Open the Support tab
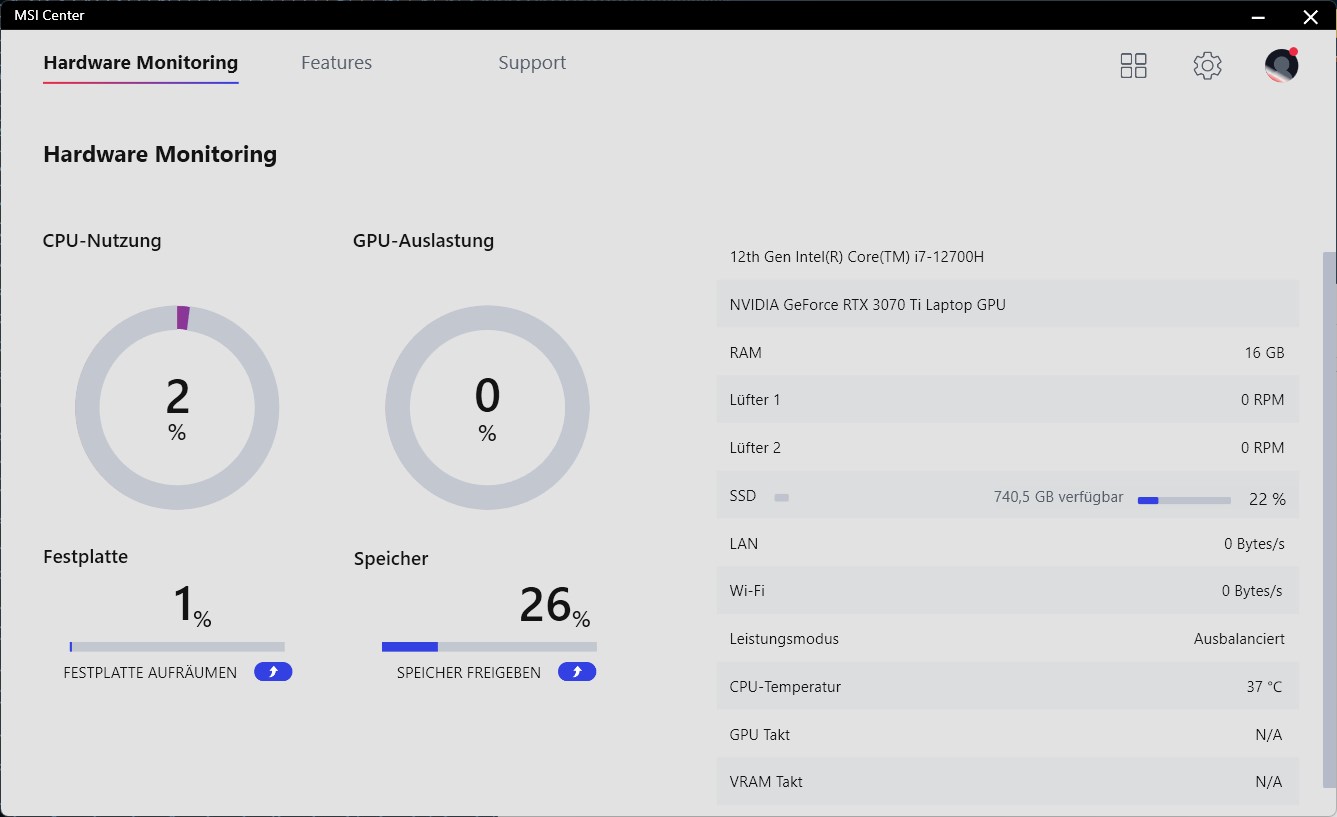 click(x=532, y=63)
